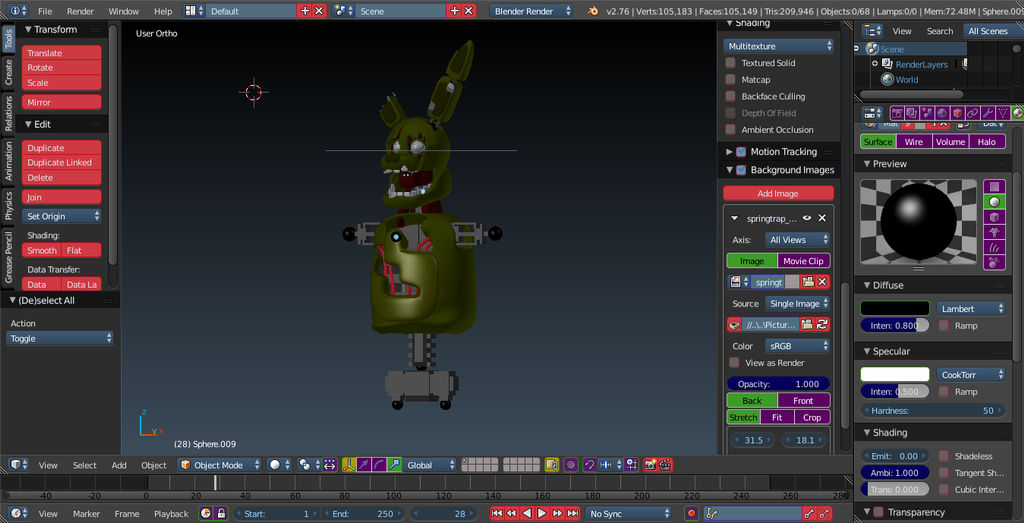Image resolution: width=1024 pixels, height=523 pixels.
Task: Open sRGB color space dropdown
Action: (797, 345)
